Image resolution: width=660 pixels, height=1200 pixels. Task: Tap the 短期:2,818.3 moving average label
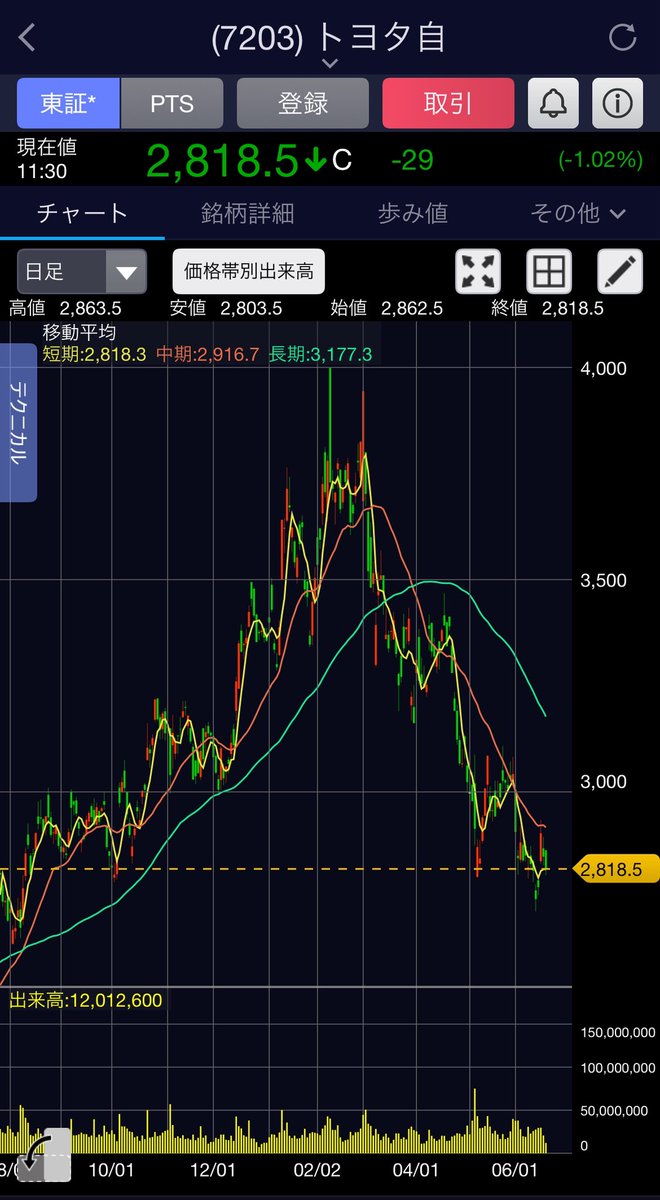point(96,354)
